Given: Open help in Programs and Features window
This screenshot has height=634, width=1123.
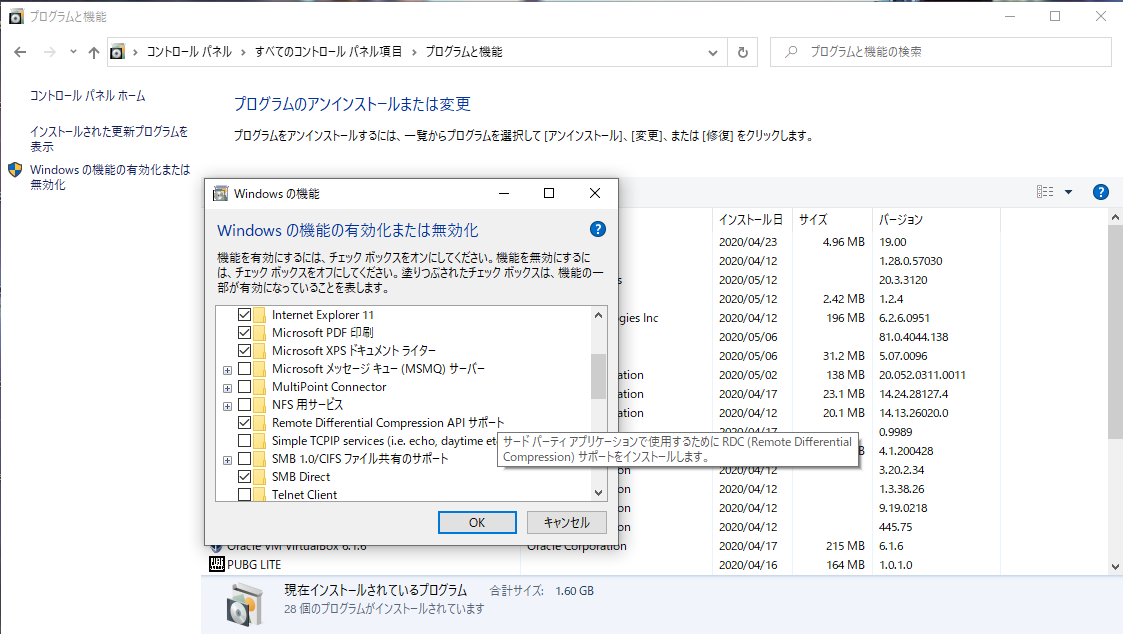Looking at the screenshot, I should click(x=1101, y=192).
